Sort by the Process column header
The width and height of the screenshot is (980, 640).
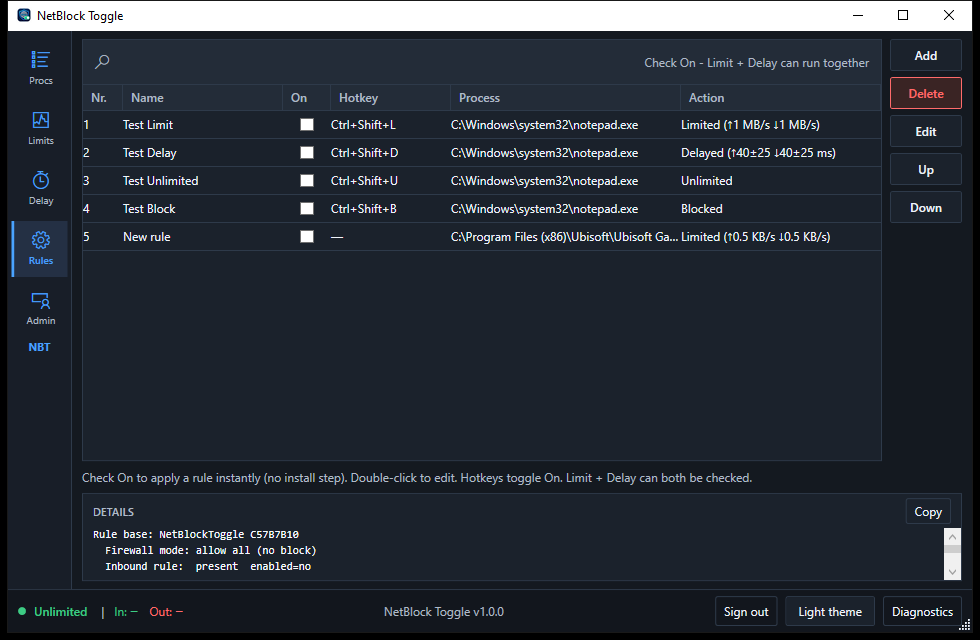(565, 98)
